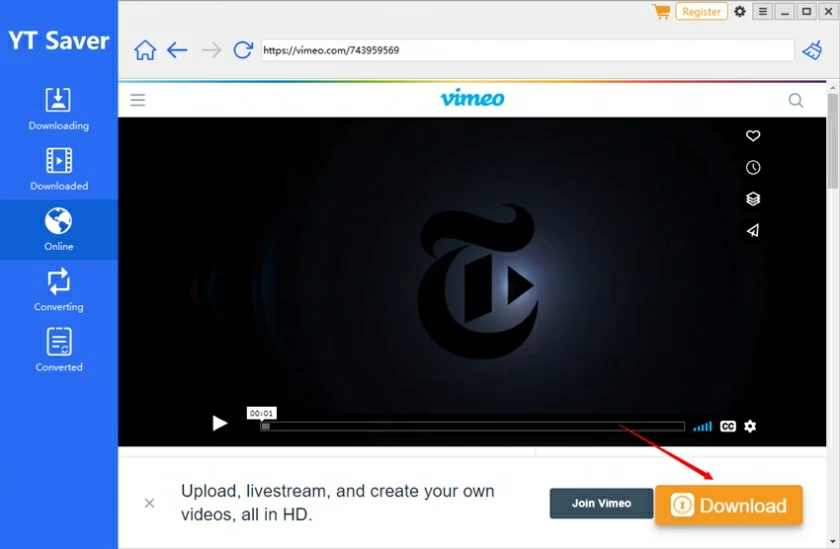Go forward with the right arrow

coord(211,50)
